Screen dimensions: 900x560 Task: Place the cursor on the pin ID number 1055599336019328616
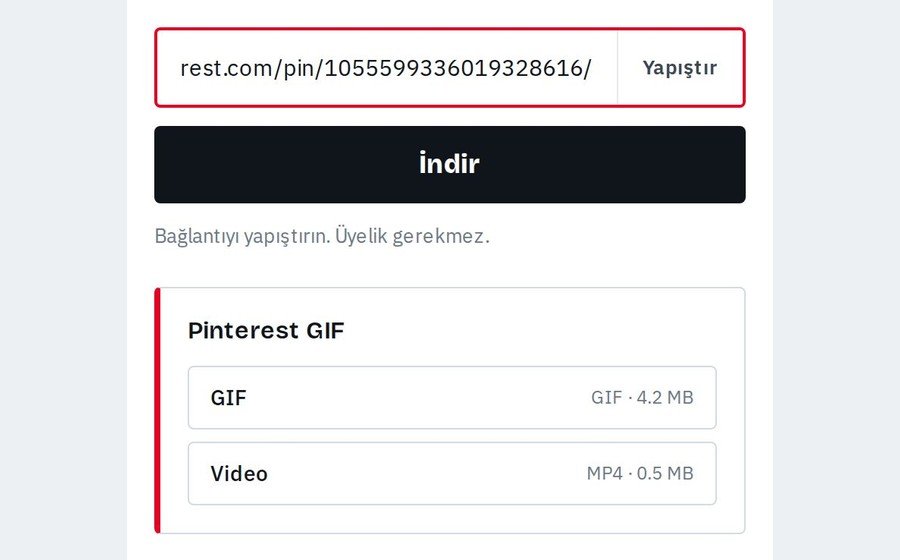pos(454,68)
